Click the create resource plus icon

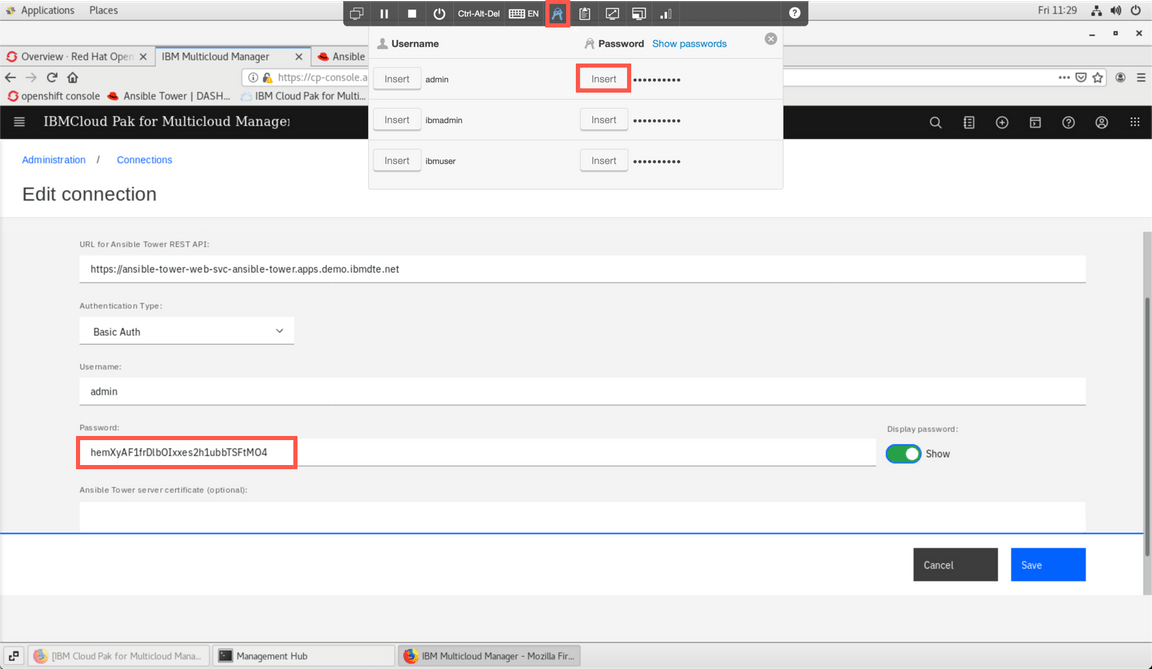click(1002, 123)
